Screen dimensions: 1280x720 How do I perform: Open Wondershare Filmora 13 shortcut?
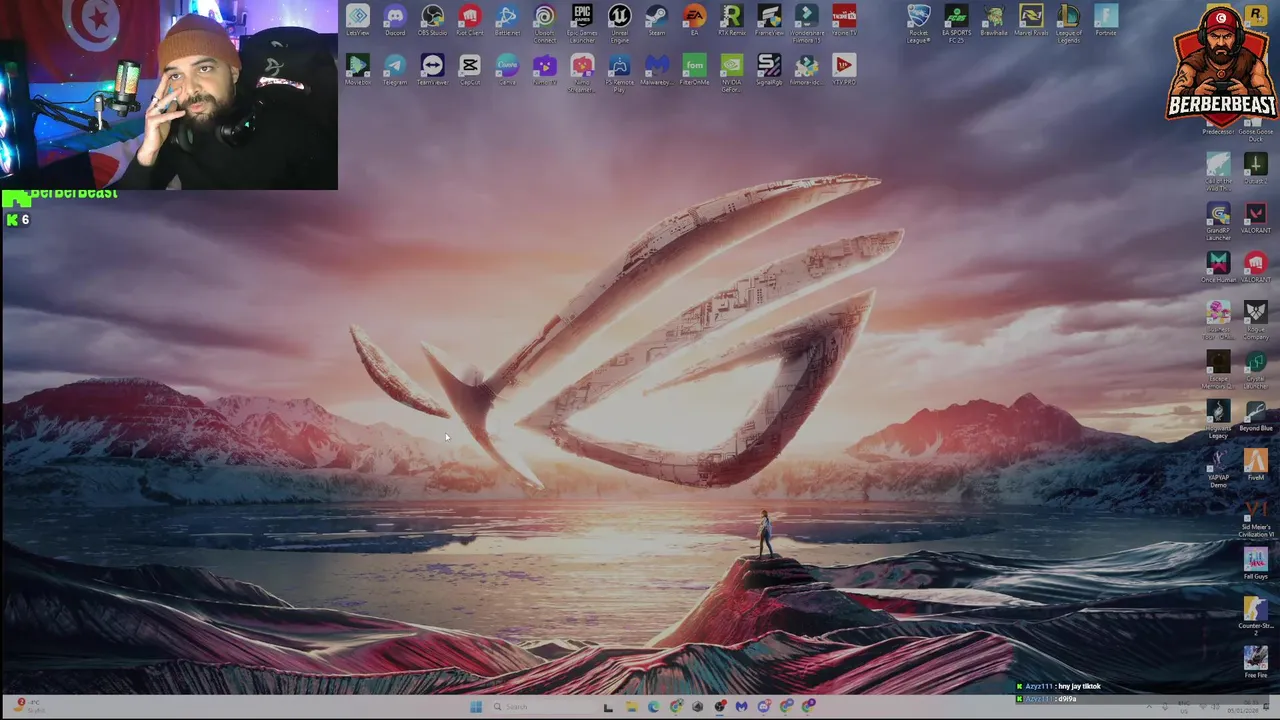(807, 23)
